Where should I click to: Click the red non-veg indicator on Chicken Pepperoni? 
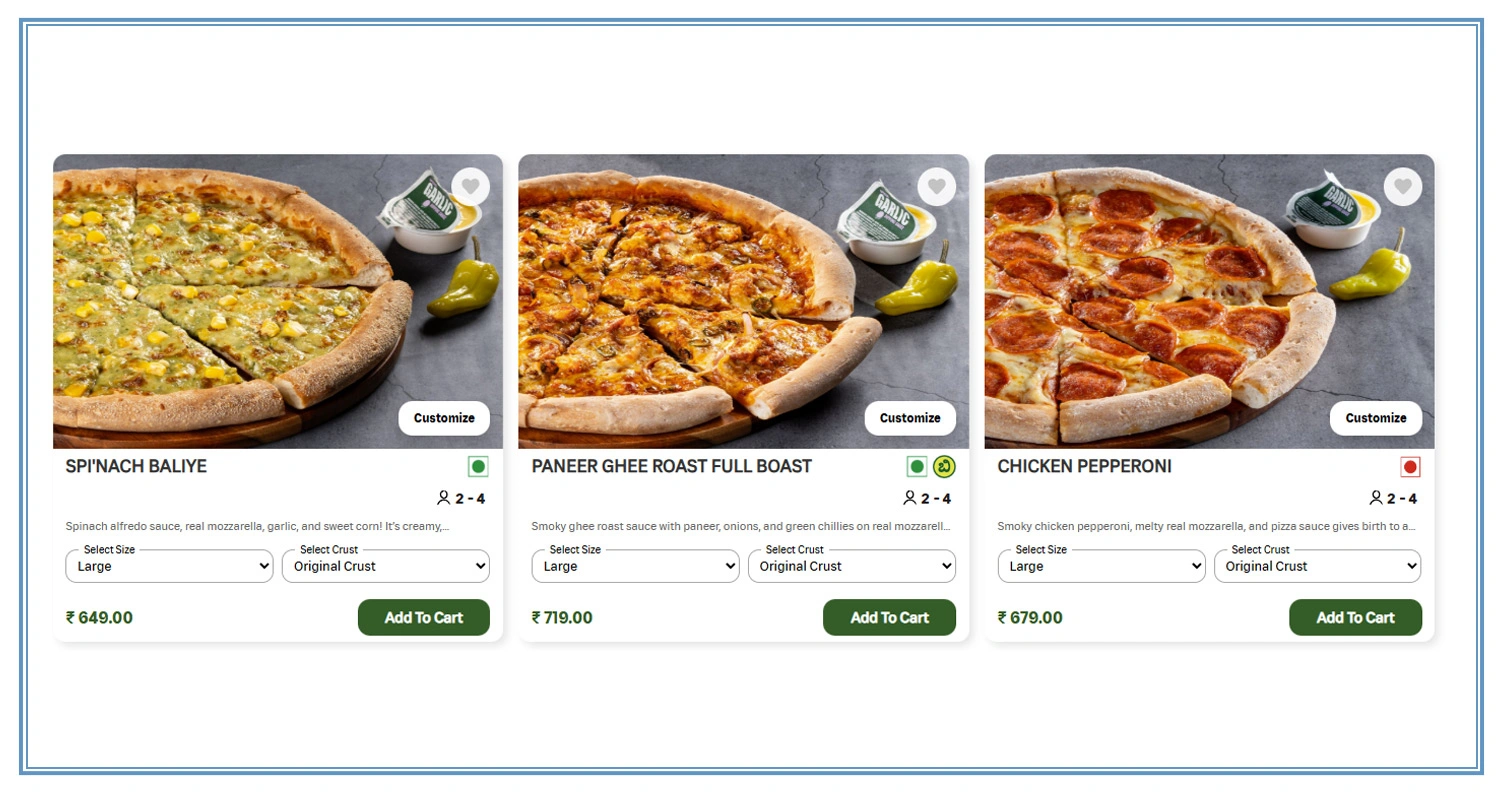point(1410,467)
